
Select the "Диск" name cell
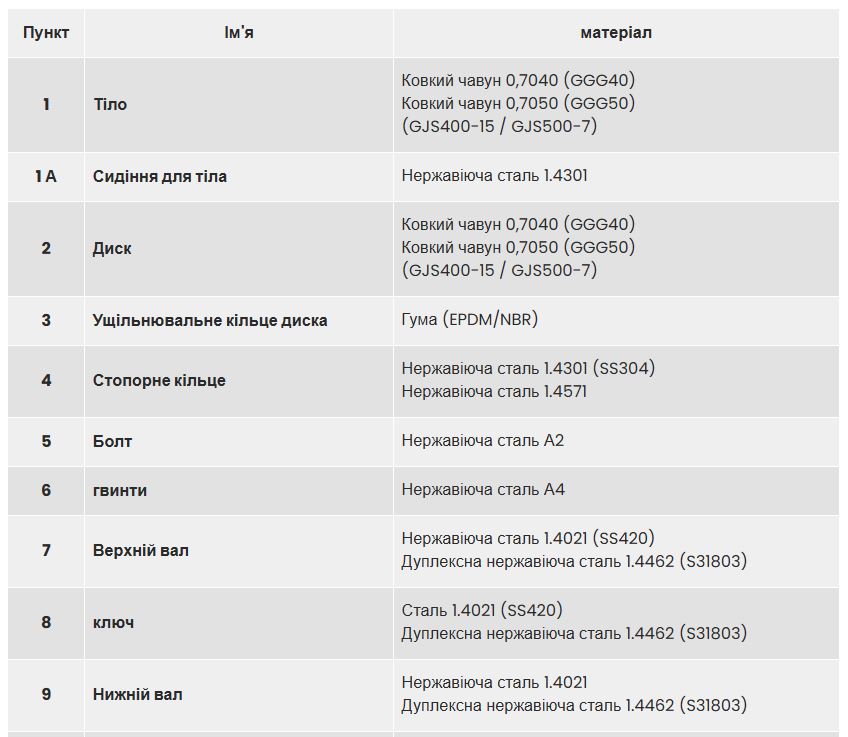(112, 248)
